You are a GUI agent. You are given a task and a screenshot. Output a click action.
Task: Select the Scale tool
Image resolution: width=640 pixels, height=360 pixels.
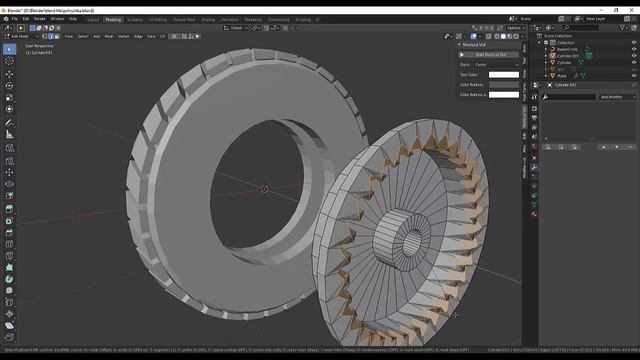[x=9, y=98]
